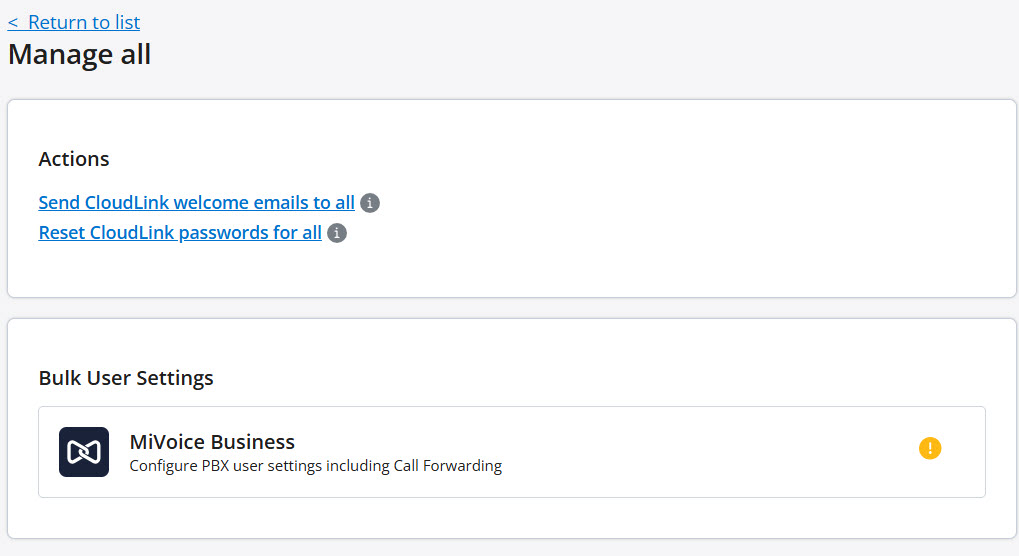Click the yellow warning icon on MiVoice Business
Image resolution: width=1019 pixels, height=556 pixels.
[930, 448]
